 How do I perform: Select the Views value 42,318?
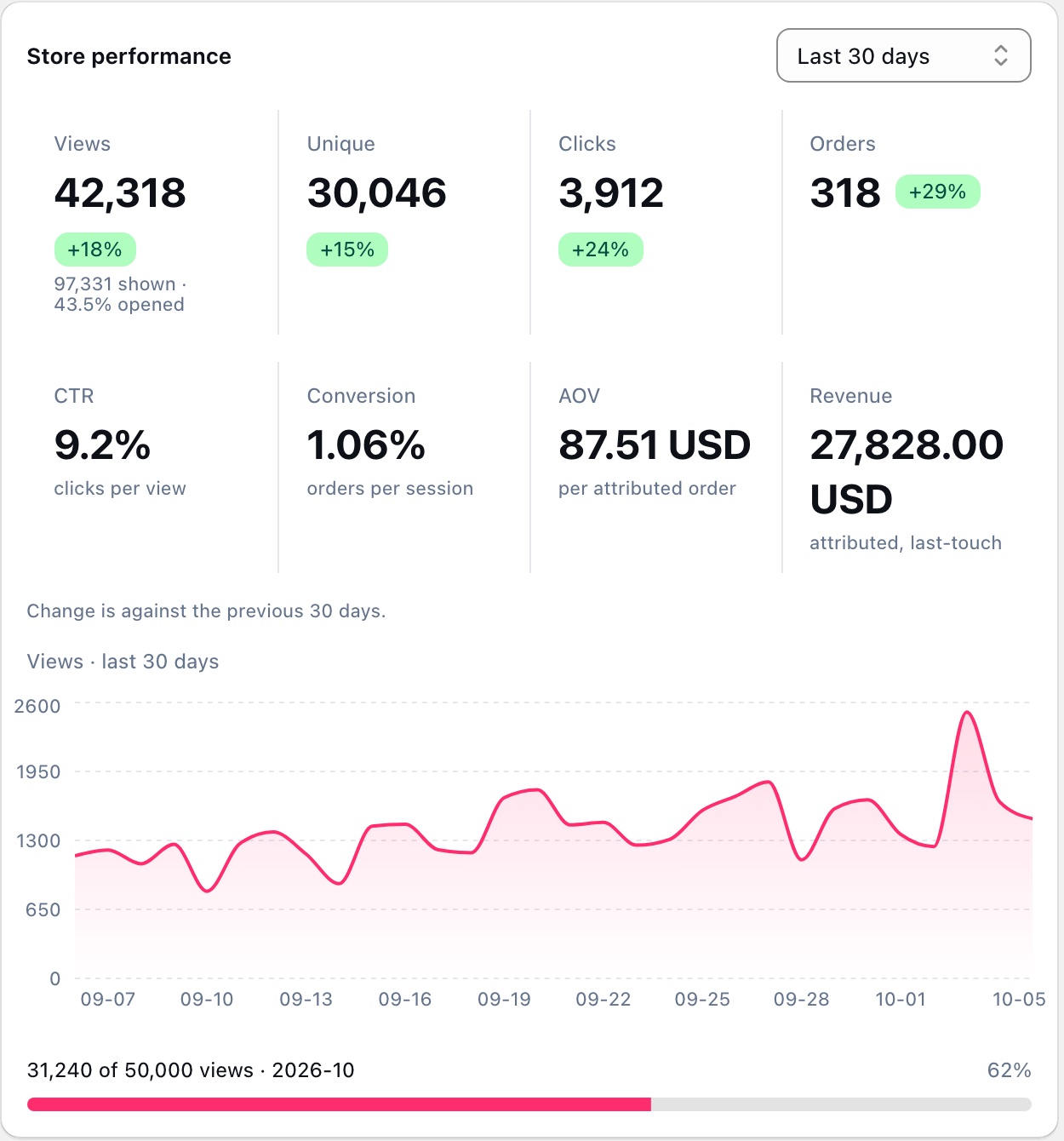(x=120, y=192)
